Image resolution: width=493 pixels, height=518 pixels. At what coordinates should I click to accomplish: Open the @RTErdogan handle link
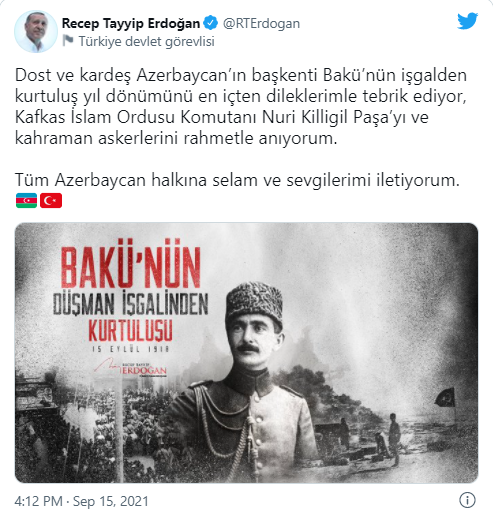tap(261, 23)
